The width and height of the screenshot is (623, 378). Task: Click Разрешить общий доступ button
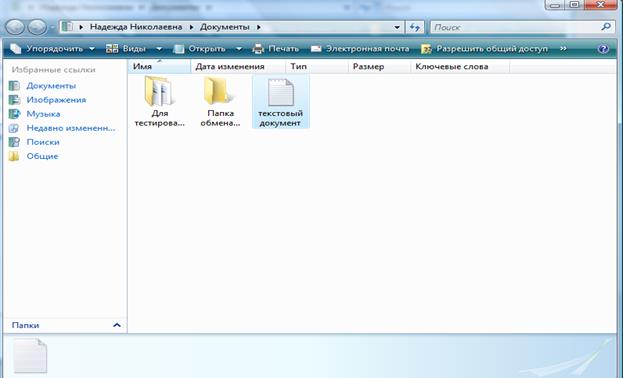[484, 49]
